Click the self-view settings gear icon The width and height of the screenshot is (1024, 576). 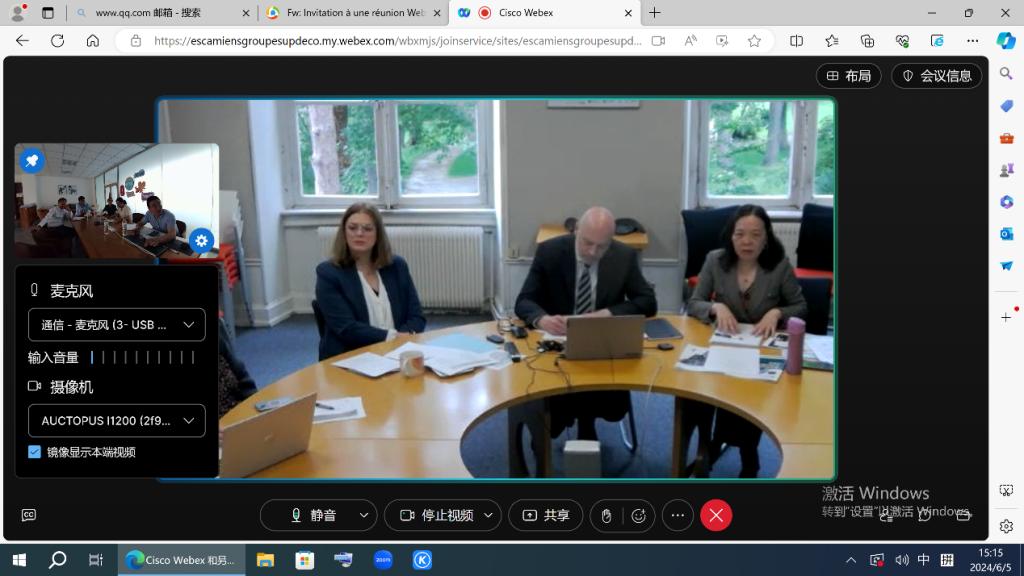(201, 240)
